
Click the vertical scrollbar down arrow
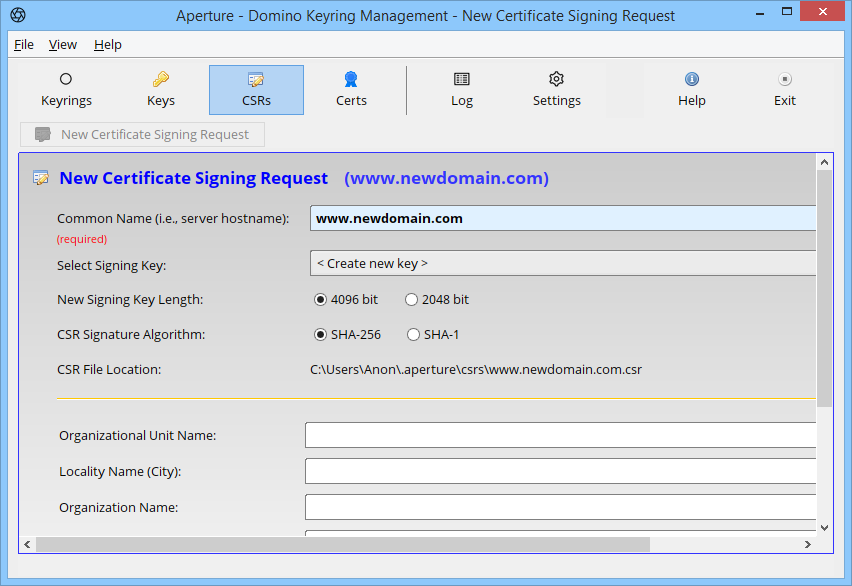point(824,528)
